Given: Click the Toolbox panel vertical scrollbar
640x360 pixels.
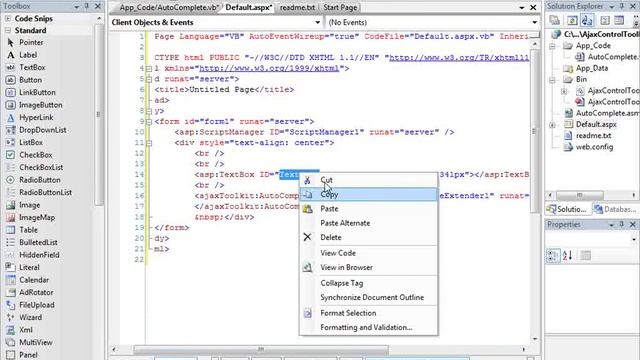Looking at the screenshot, I should [x=99, y=114].
